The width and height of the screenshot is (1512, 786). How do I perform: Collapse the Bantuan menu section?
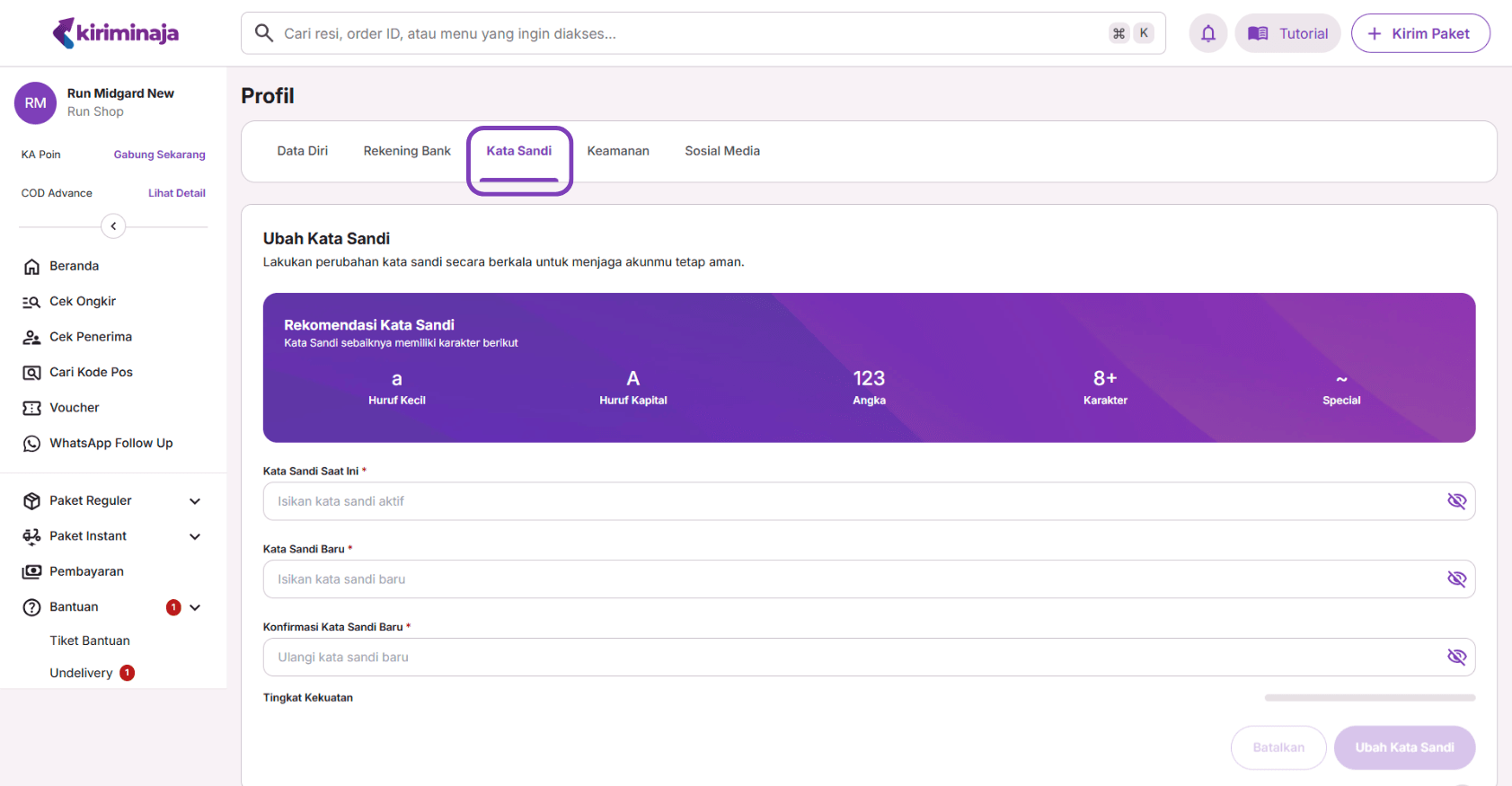tap(195, 607)
